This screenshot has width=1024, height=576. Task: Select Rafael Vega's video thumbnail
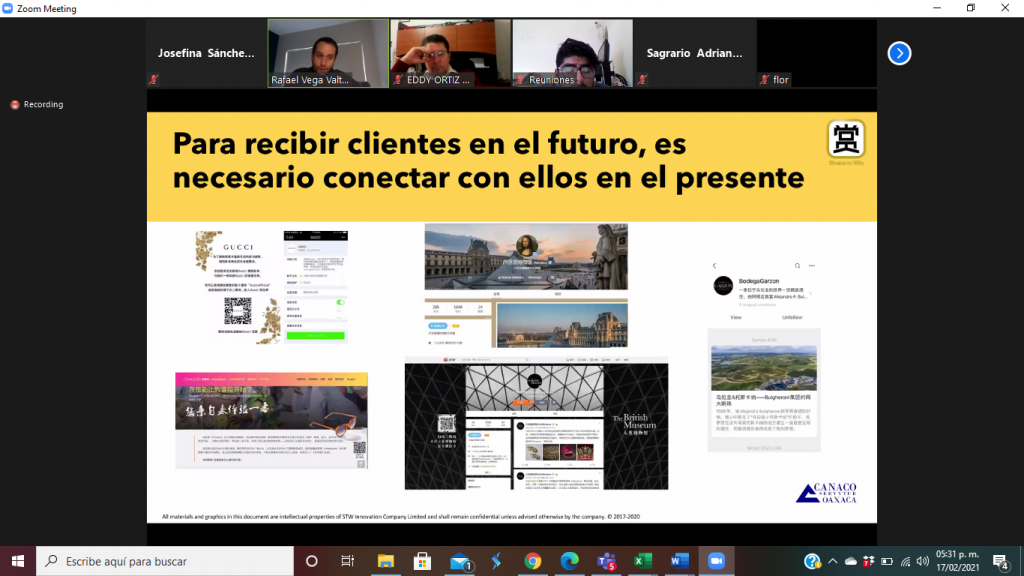click(328, 53)
